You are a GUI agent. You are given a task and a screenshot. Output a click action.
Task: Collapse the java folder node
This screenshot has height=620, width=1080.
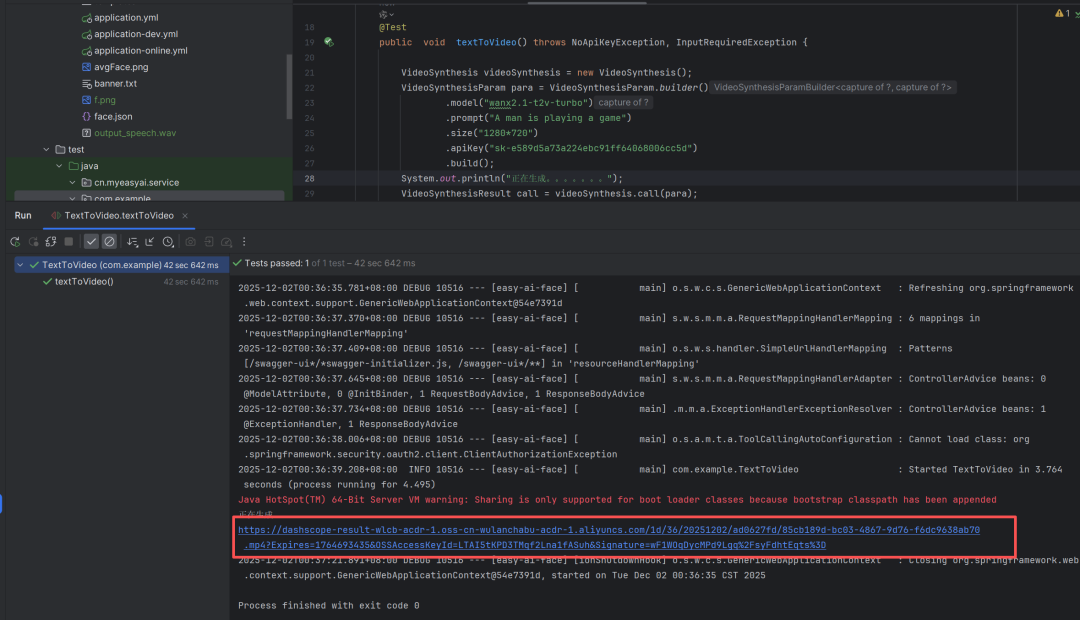tap(59, 166)
